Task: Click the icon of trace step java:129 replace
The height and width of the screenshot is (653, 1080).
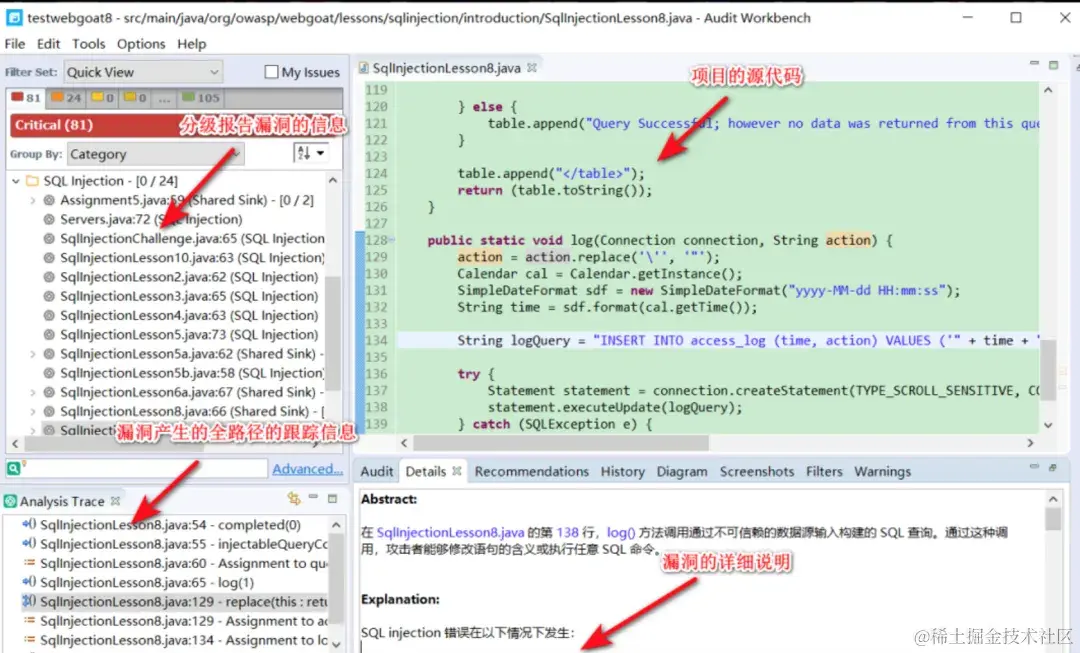Action: tap(30, 601)
